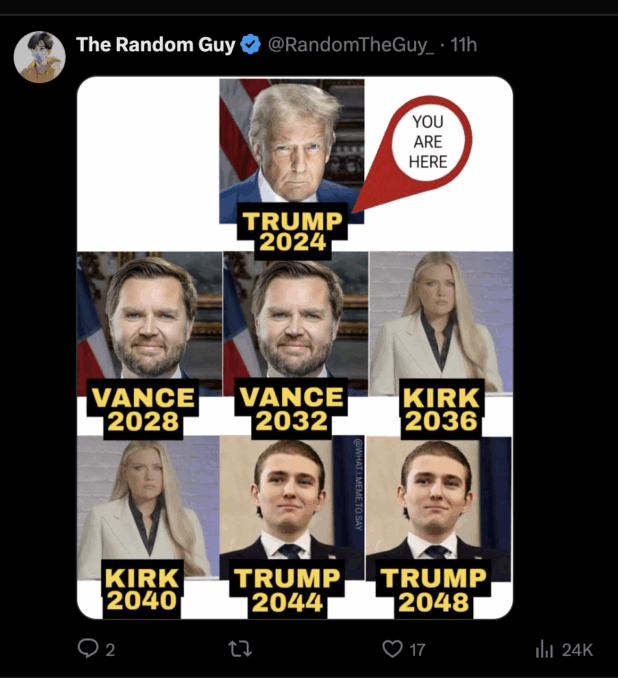Screen dimensions: 618x678
Task: Open view analytics bar chart icon
Action: [x=545, y=649]
